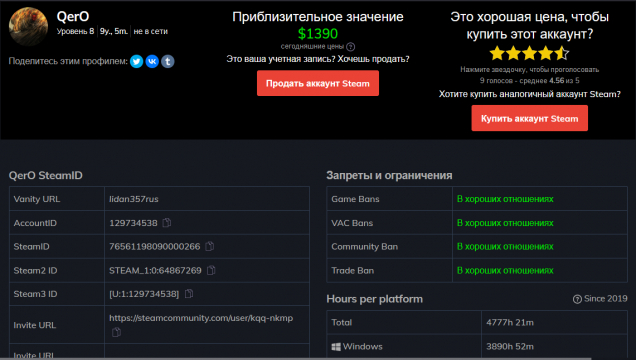Open help icon next to сегодняшние цены
636x360 pixels.
pos(351,47)
